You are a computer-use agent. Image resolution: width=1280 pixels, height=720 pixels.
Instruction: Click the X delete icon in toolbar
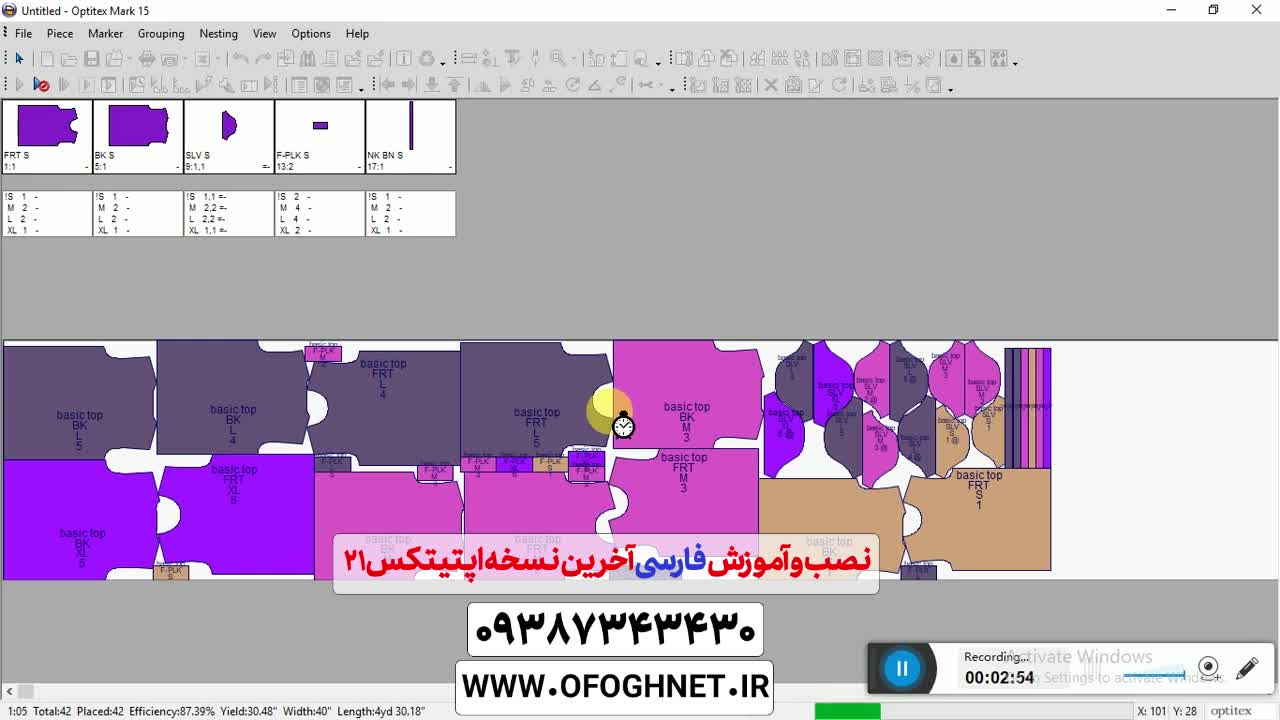tap(771, 85)
